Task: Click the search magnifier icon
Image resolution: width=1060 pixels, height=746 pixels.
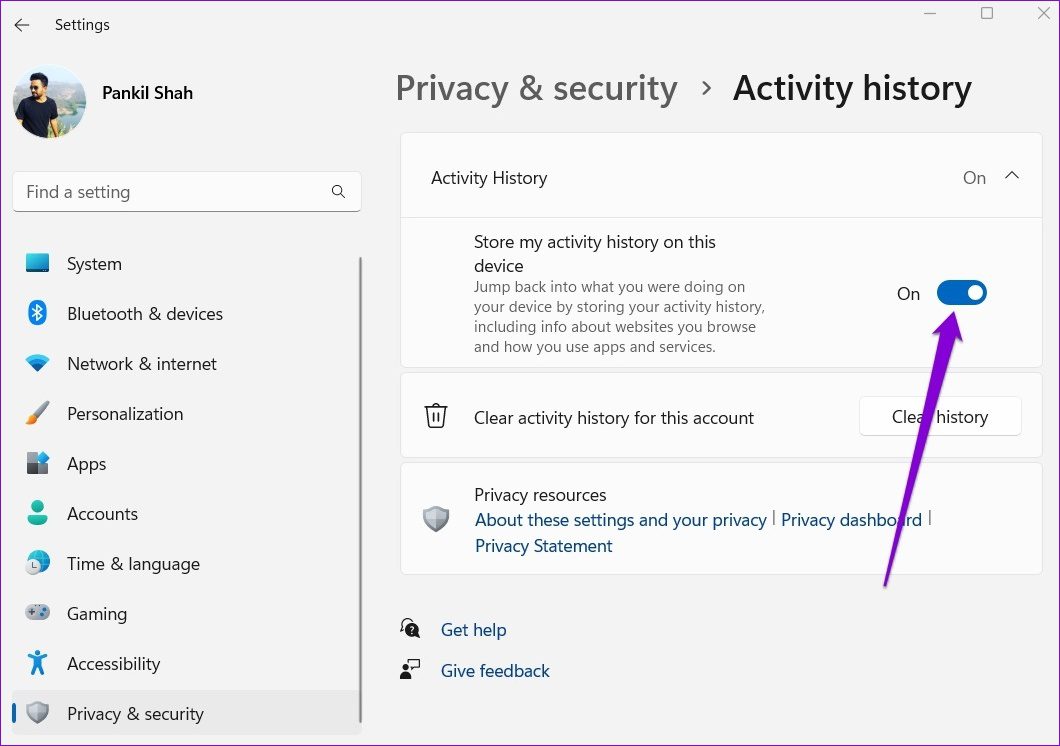Action: pyautogui.click(x=338, y=192)
